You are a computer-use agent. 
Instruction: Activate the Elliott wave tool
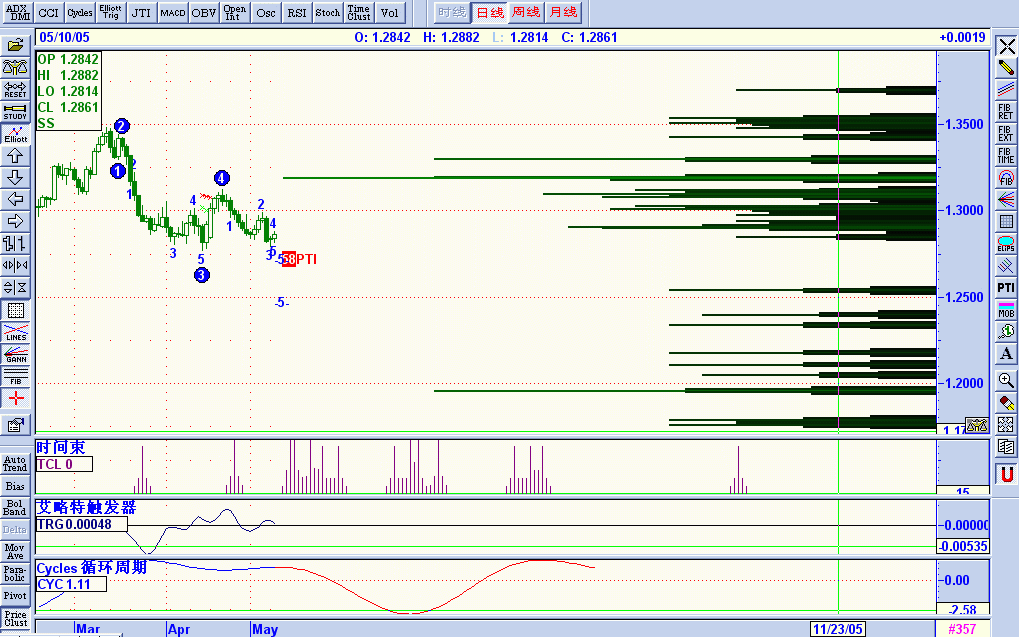[x=16, y=134]
